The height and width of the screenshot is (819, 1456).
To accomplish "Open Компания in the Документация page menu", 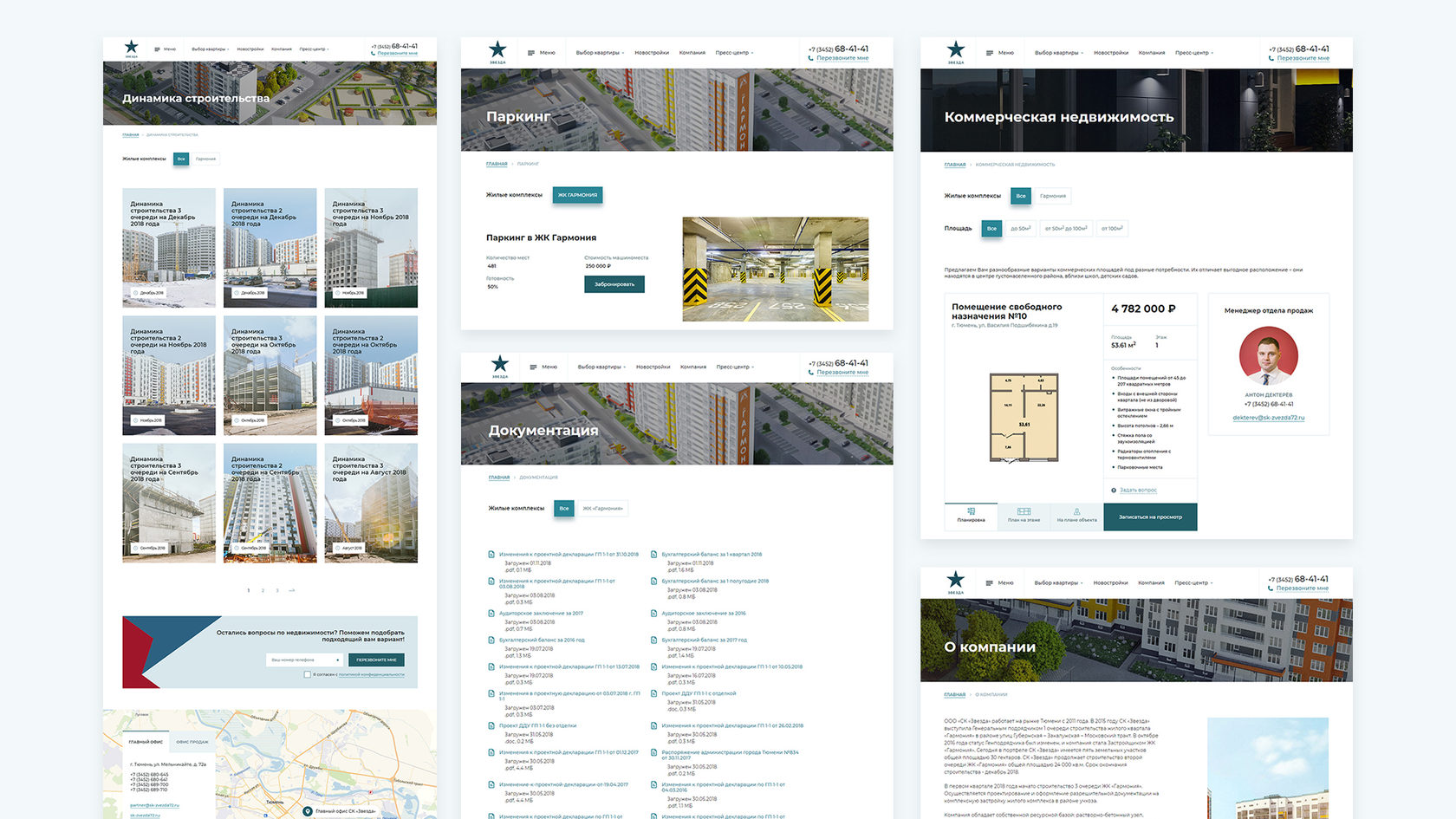I will [693, 367].
